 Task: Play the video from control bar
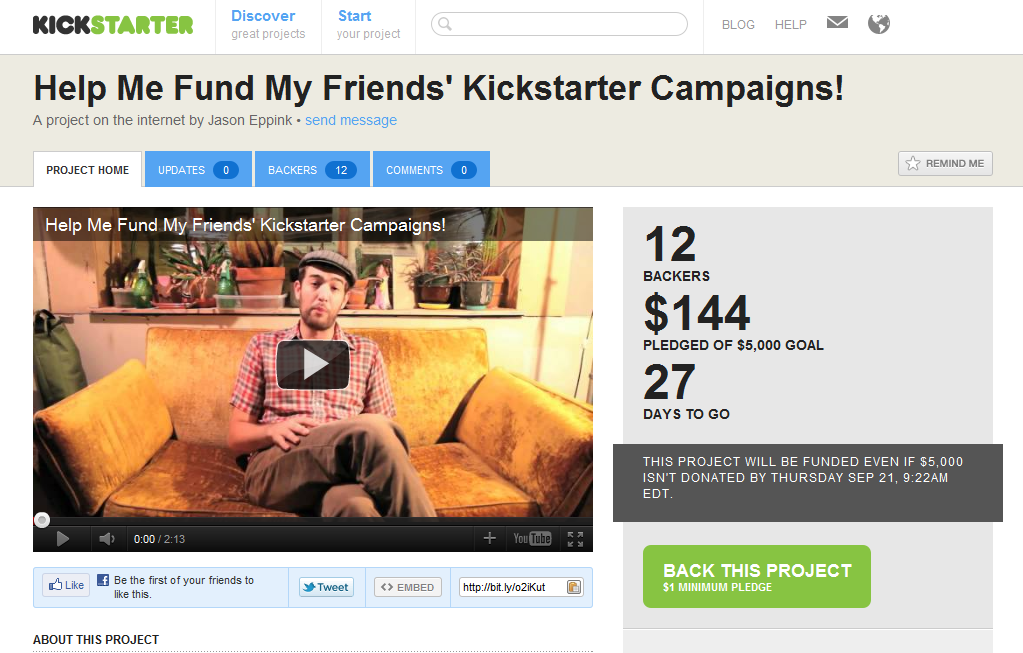(x=62, y=539)
